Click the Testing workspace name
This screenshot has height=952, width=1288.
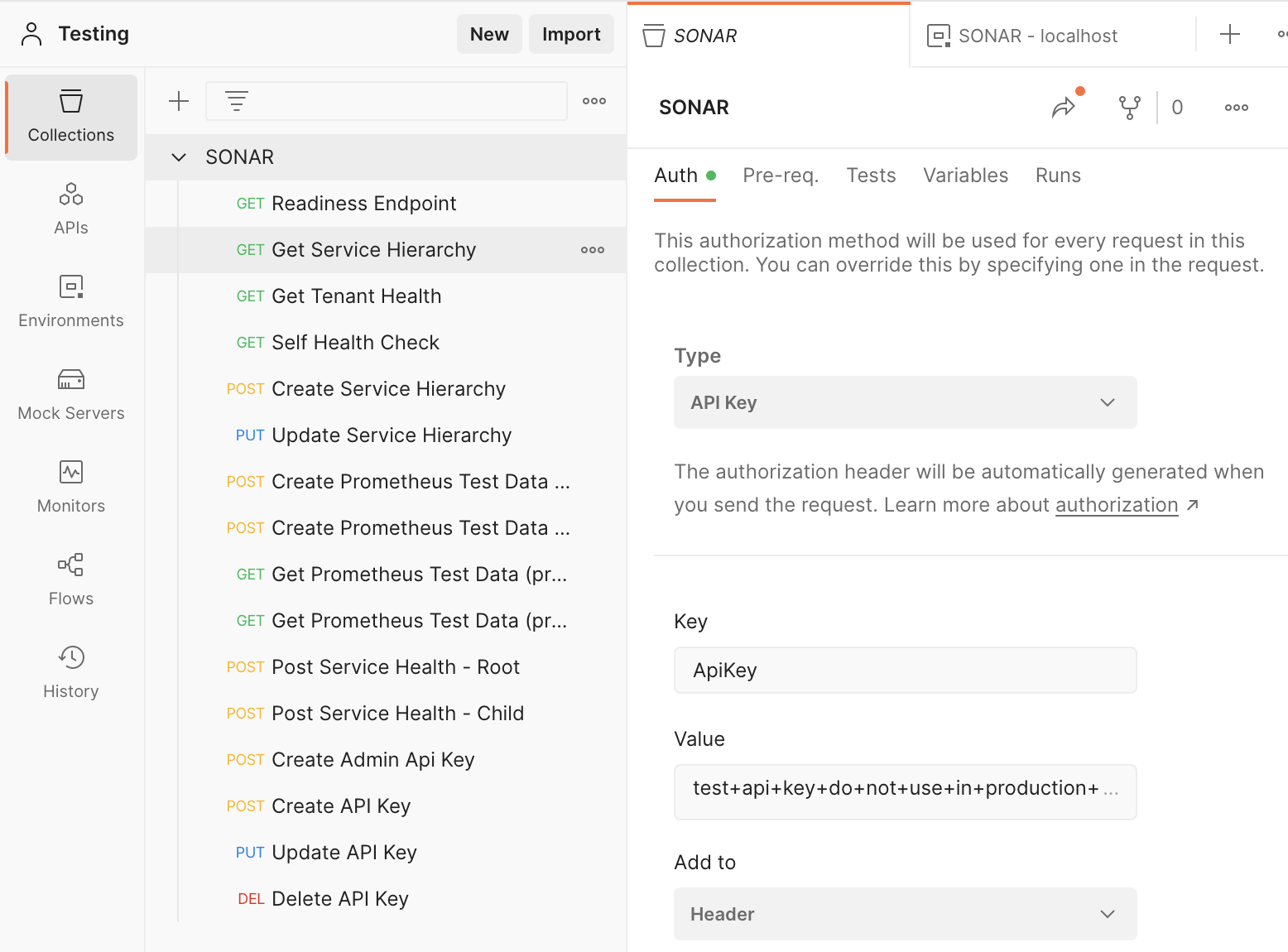point(94,34)
